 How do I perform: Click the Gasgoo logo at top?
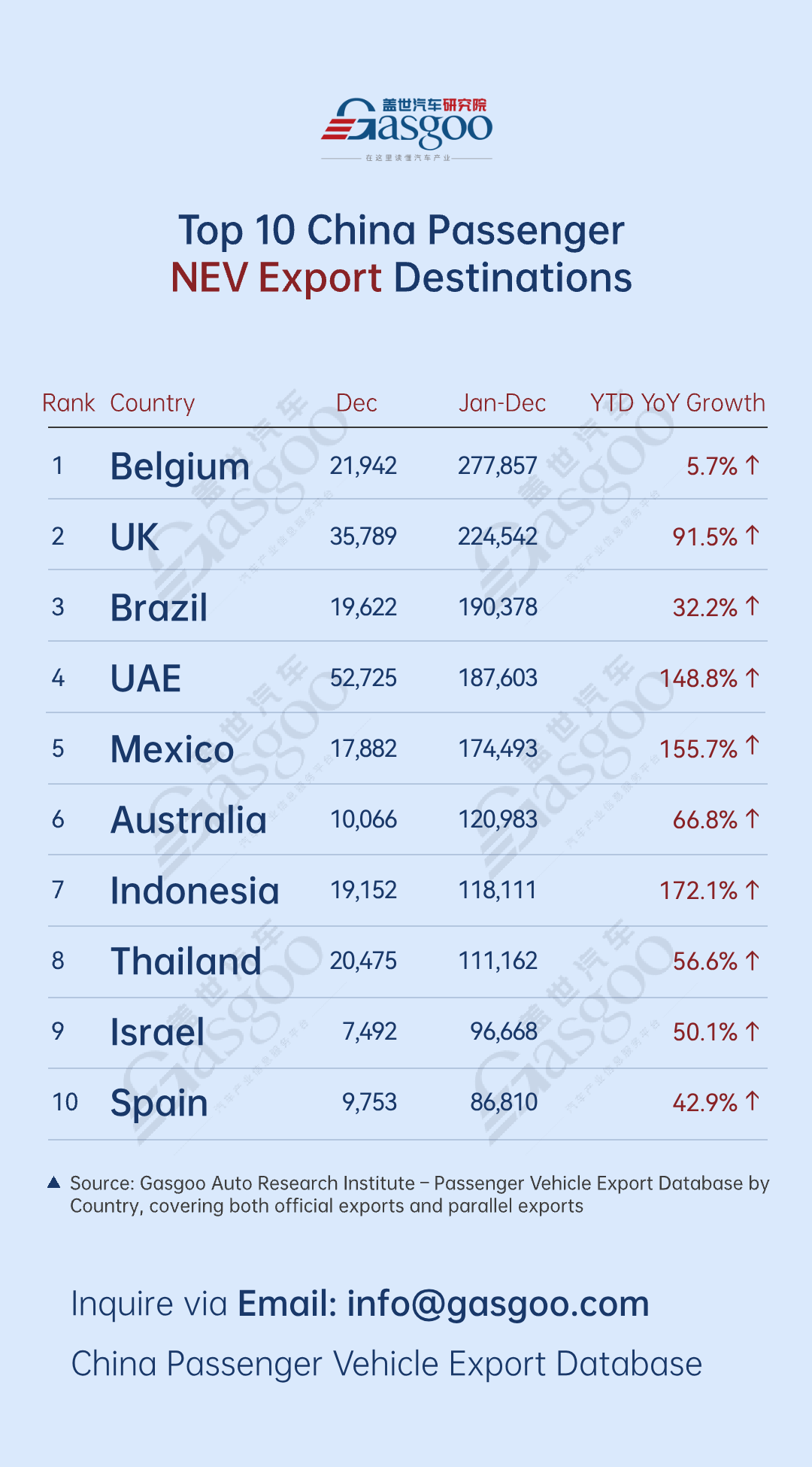coord(407,126)
